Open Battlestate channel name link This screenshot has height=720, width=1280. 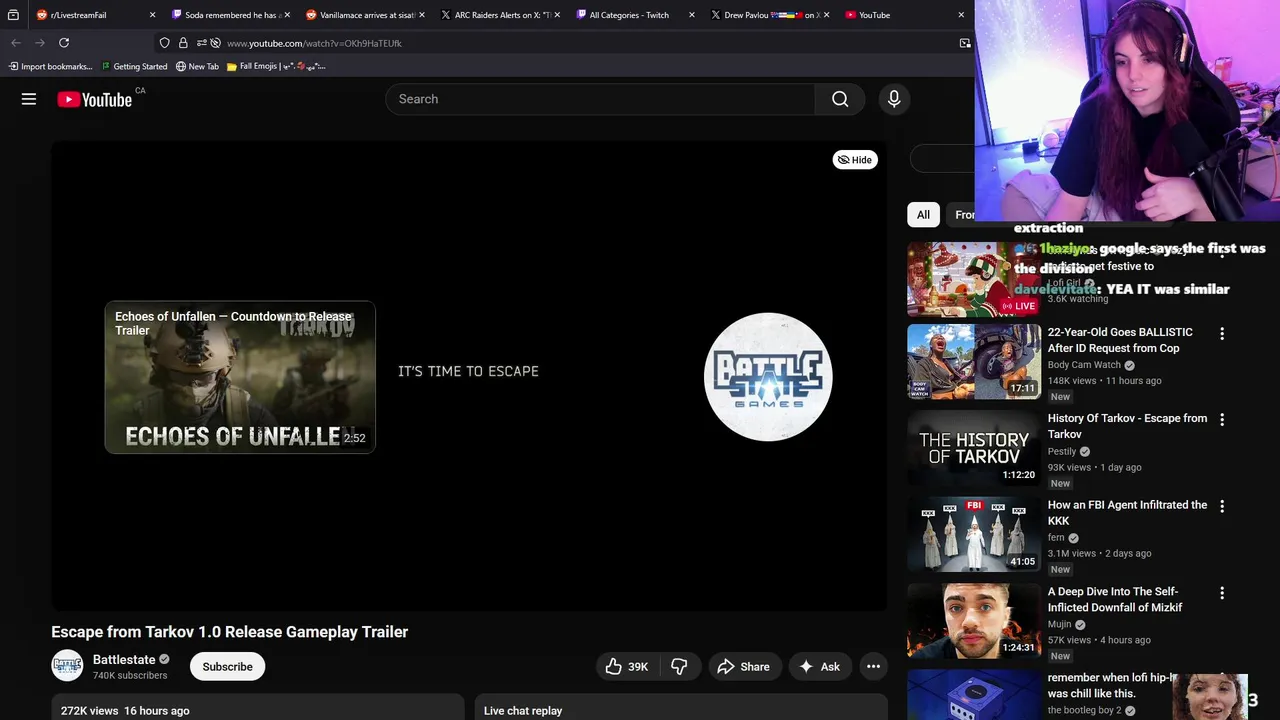124,660
